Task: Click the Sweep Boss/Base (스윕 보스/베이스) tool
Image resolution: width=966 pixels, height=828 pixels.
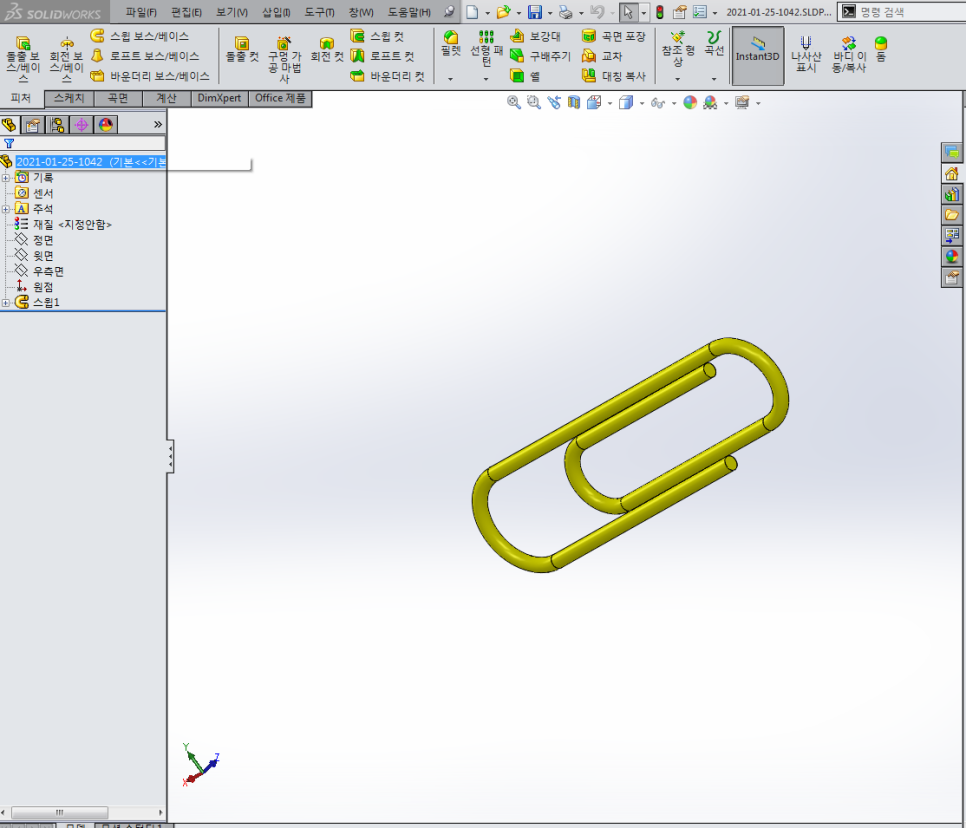Action: pyautogui.click(x=140, y=36)
